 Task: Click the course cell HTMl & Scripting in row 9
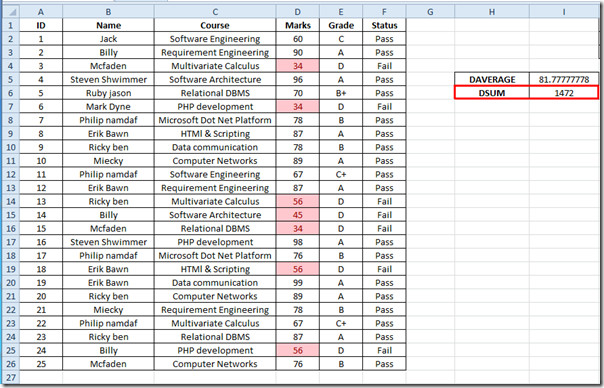tap(215, 134)
